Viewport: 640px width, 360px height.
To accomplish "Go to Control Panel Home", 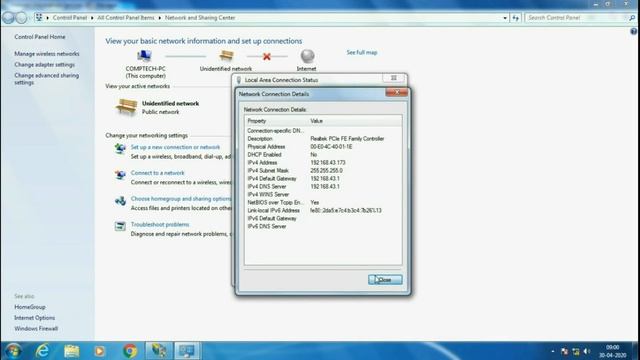I will (x=40, y=37).
